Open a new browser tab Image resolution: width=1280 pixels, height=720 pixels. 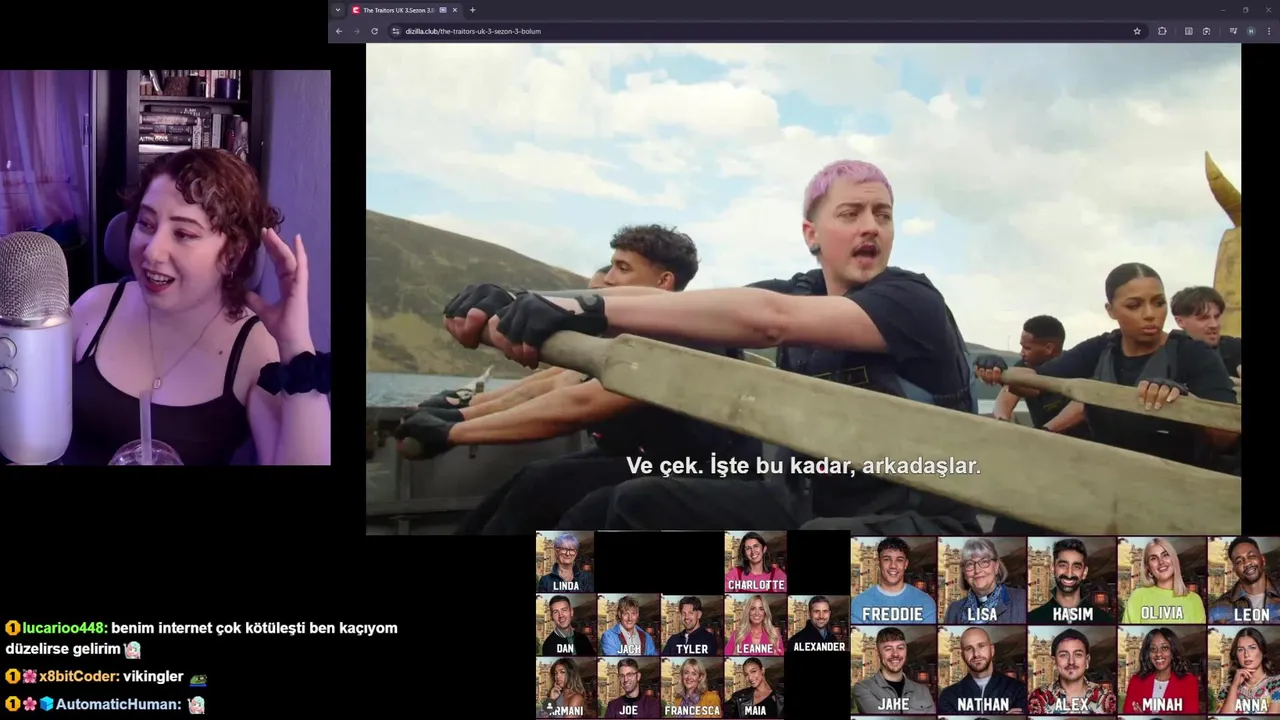472,10
